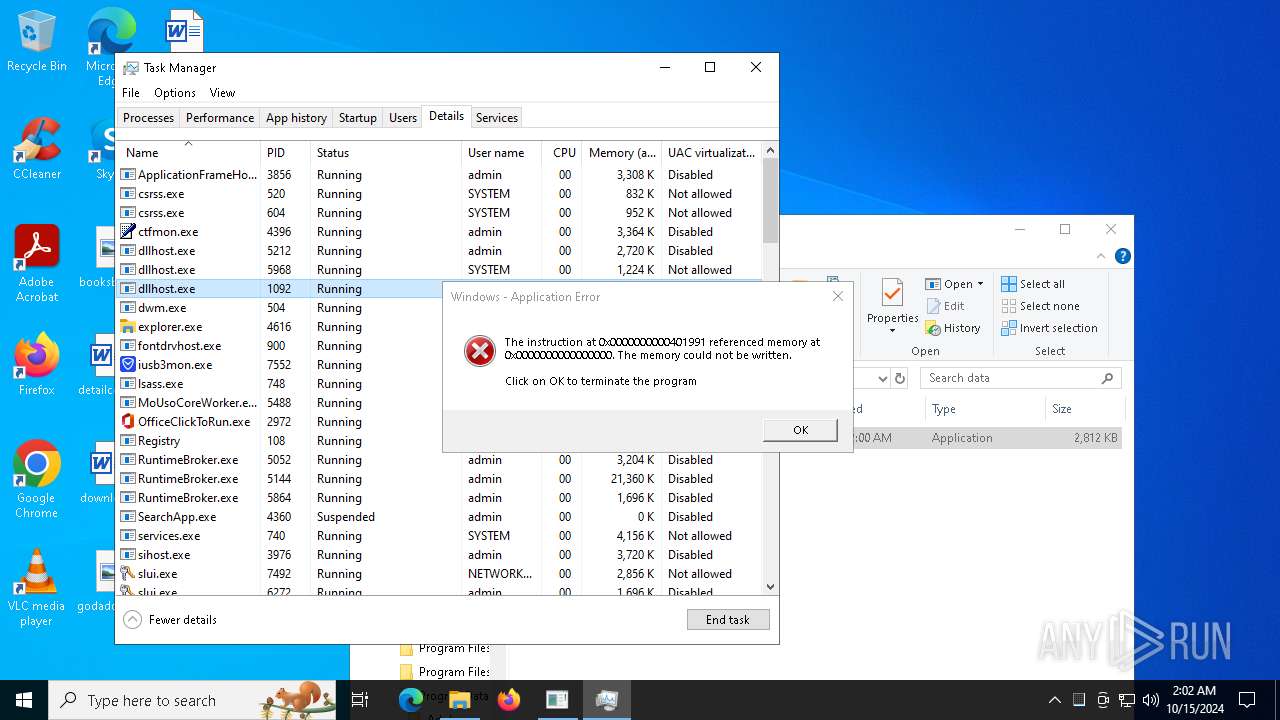
Task: Sort by the CPU column header
Action: [x=562, y=153]
